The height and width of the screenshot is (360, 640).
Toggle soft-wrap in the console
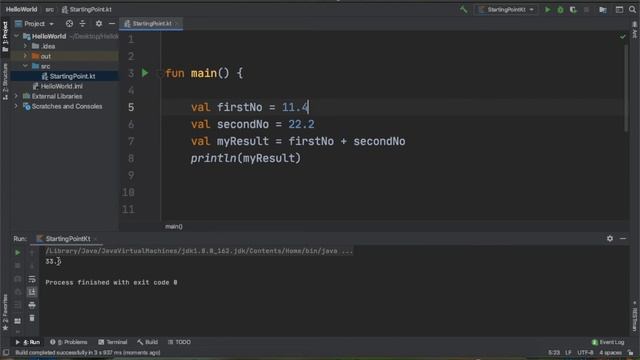coord(32,279)
